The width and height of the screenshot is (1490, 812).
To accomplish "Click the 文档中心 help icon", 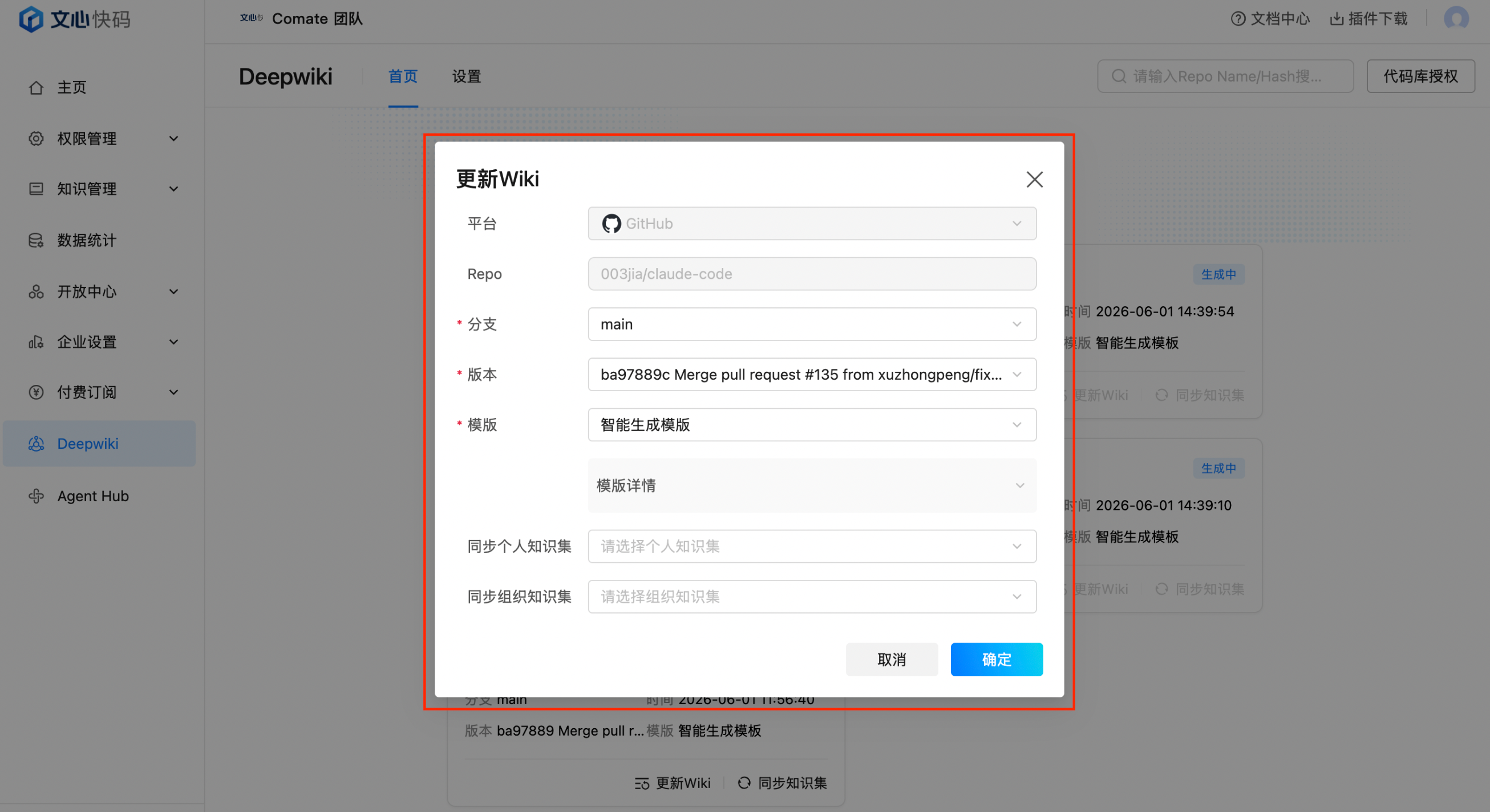I will click(x=1238, y=19).
